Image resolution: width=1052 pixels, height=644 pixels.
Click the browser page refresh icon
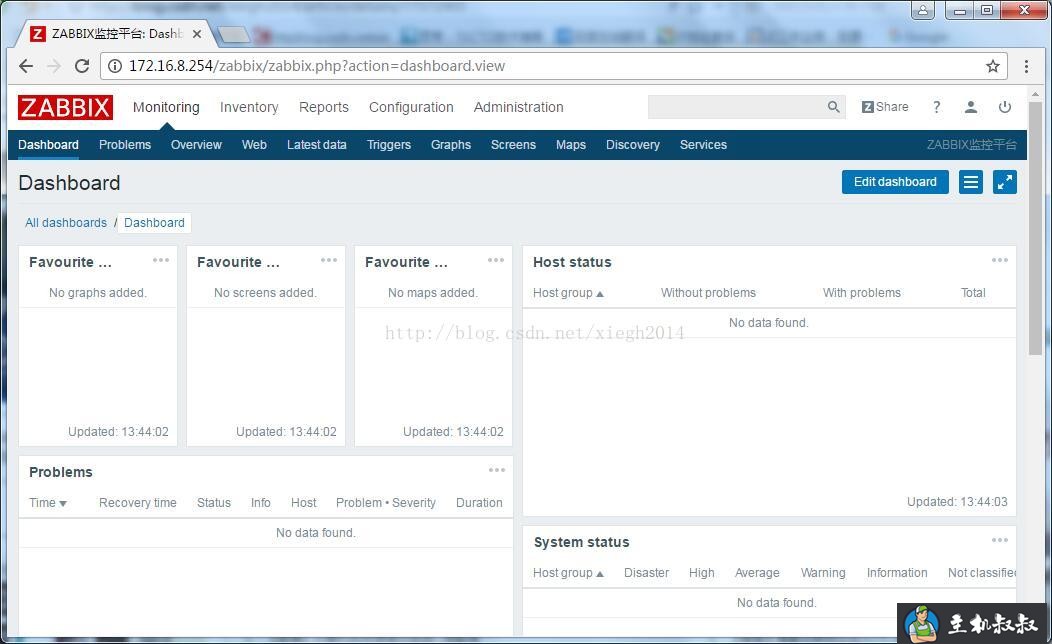pyautogui.click(x=82, y=66)
